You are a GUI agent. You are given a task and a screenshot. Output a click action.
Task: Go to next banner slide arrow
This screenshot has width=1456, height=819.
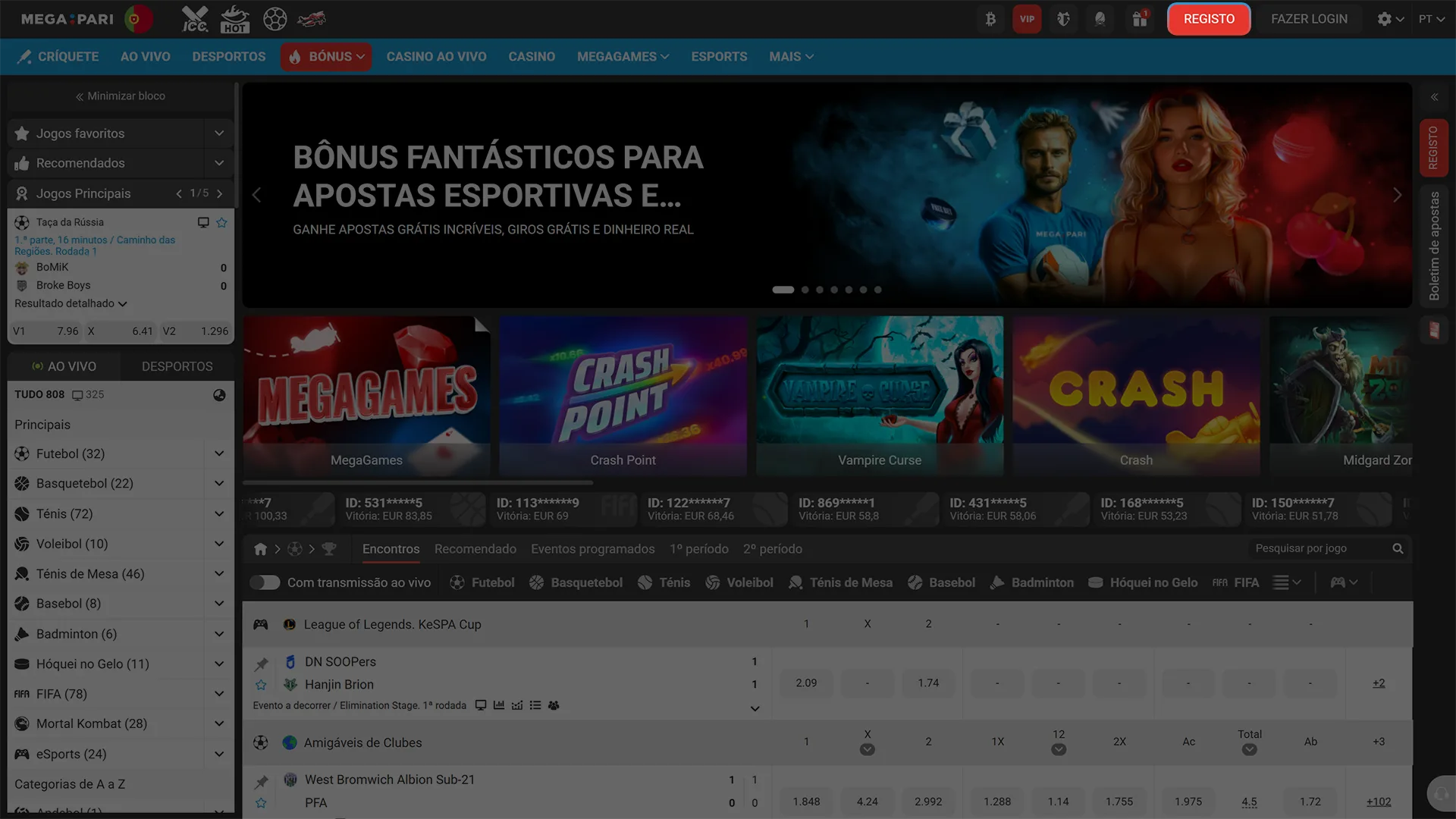[1397, 195]
